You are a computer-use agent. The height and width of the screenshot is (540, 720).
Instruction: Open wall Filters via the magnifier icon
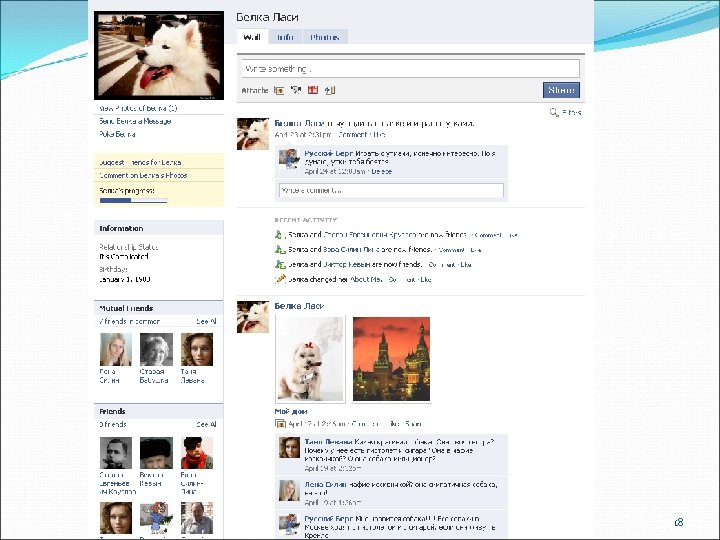click(554, 112)
